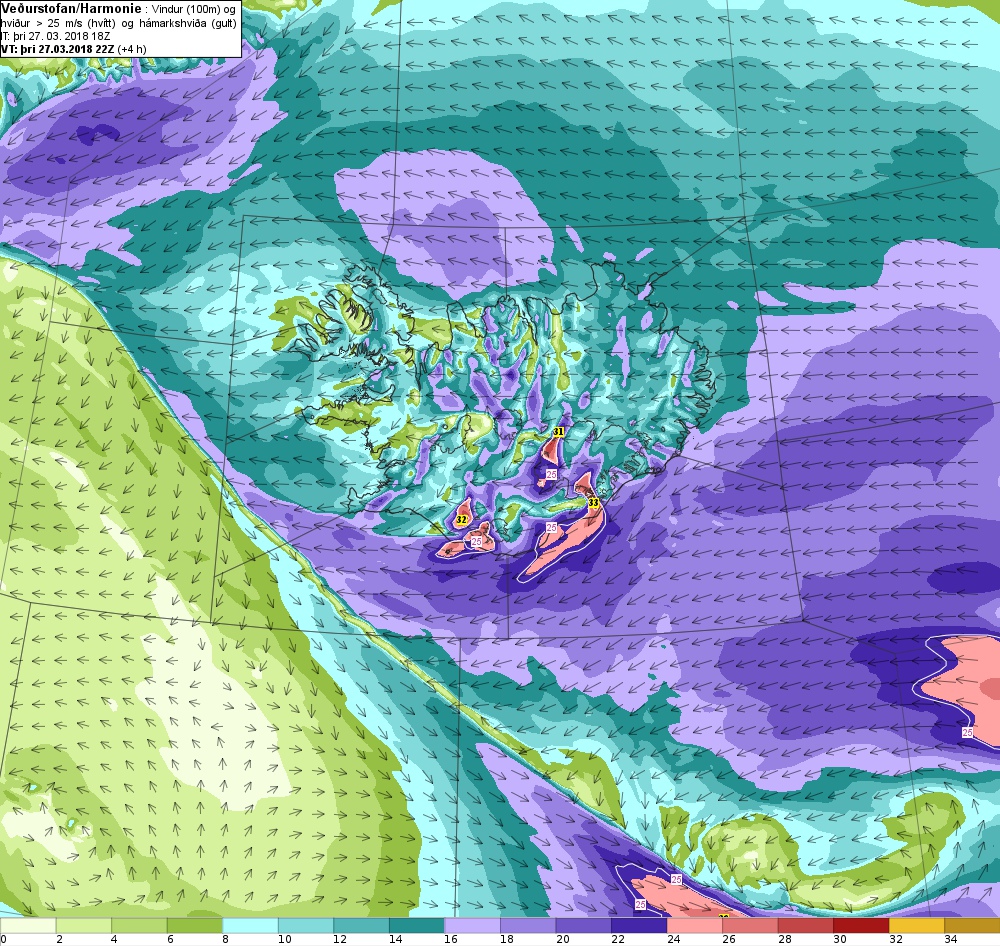Screen dimensions: 1000x946
Task: Click the 6–8 m/s green legend block
Action: click(x=195, y=925)
